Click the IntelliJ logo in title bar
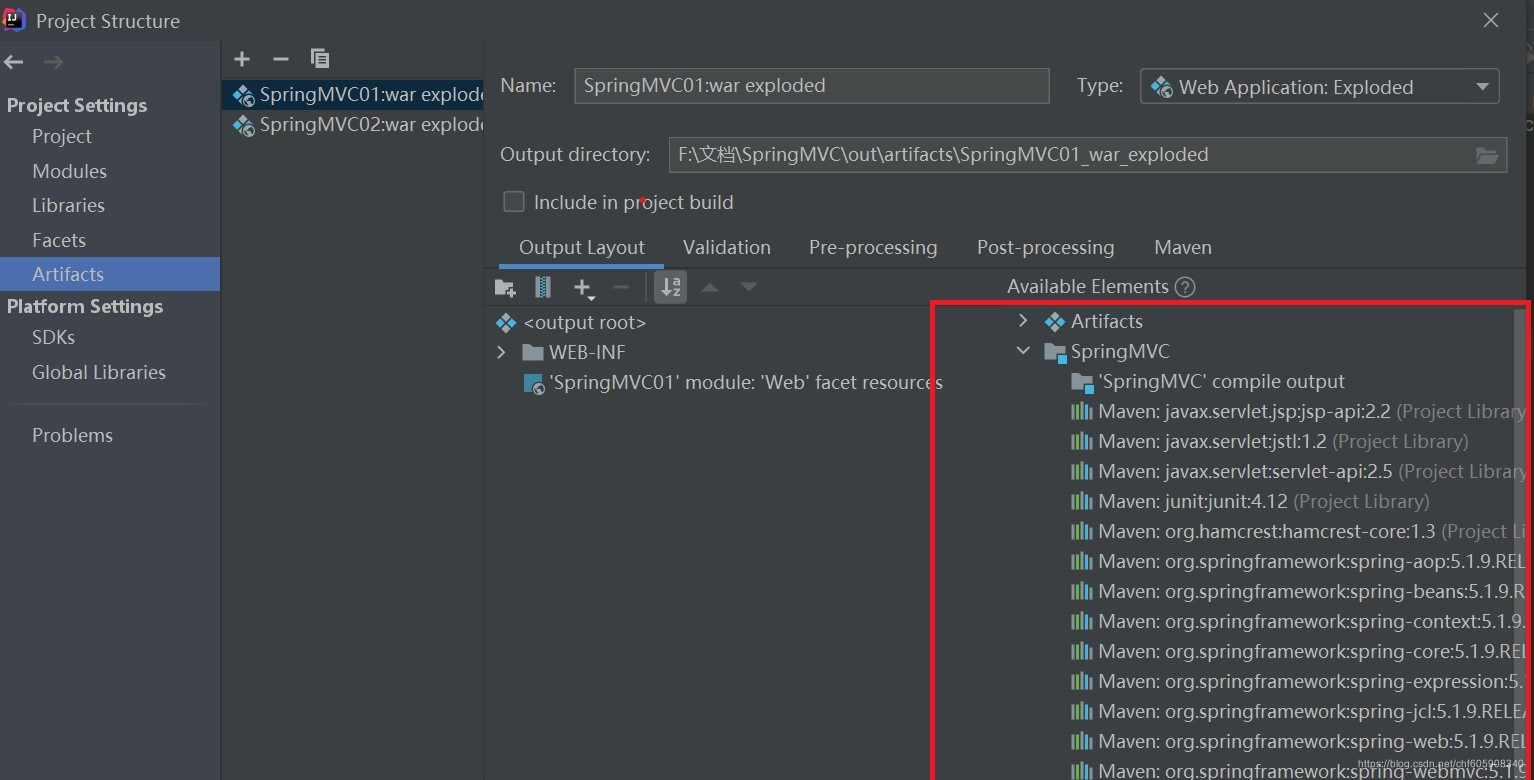The image size is (1534, 780). pos(13,20)
